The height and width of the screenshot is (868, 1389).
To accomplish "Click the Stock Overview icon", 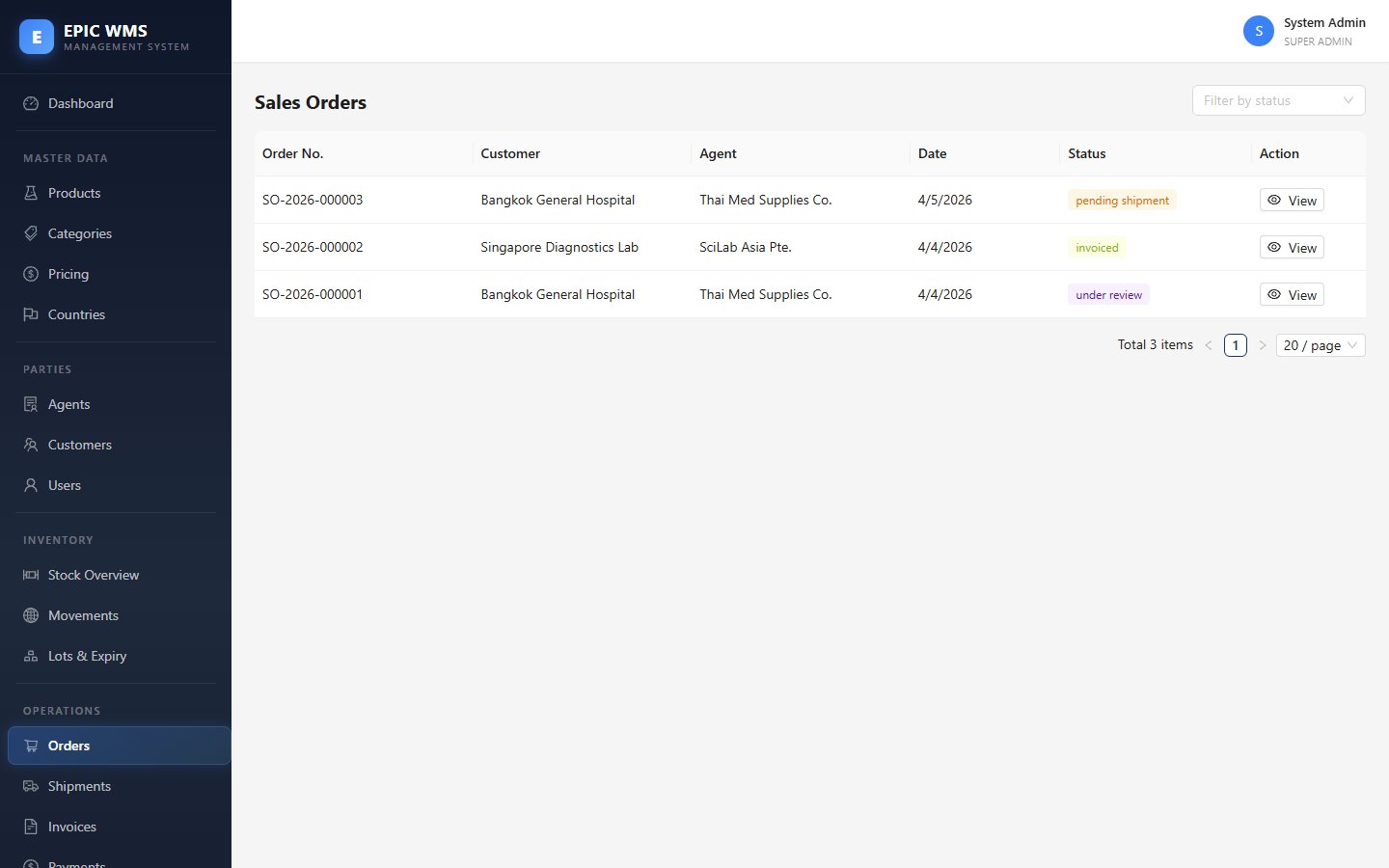I will pos(31,575).
